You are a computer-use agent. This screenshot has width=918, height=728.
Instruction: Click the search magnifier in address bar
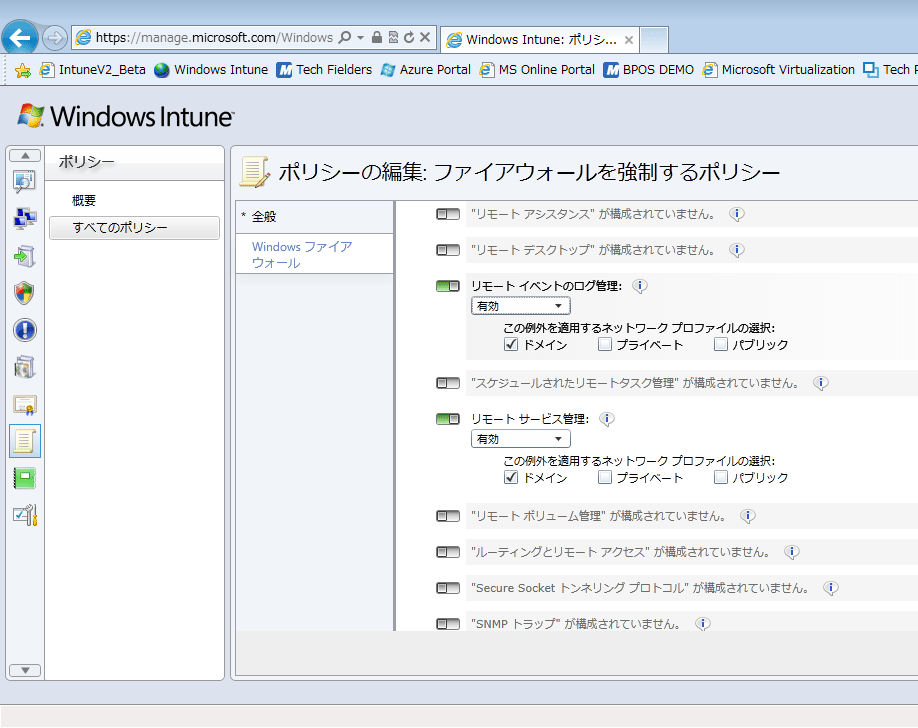[345, 37]
